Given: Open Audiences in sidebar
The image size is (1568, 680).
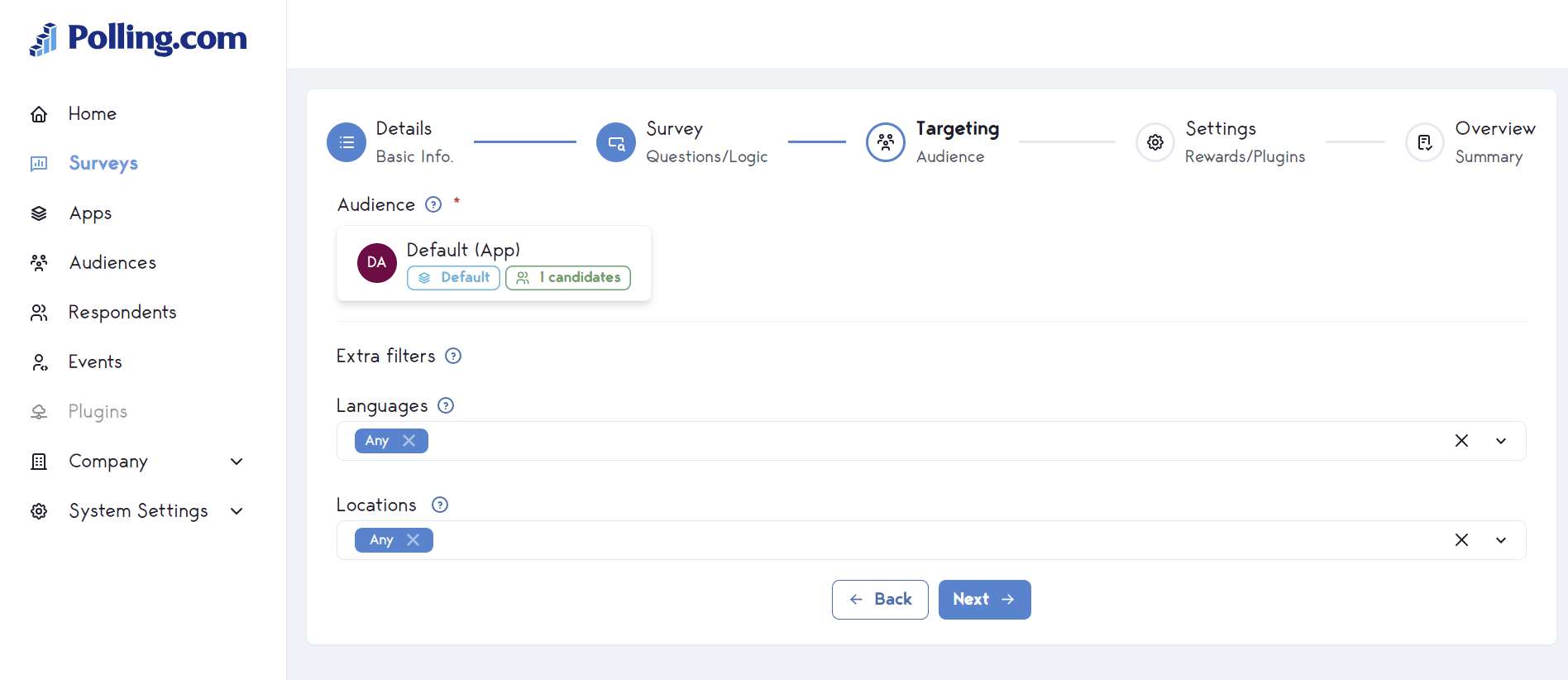Looking at the screenshot, I should point(112,263).
